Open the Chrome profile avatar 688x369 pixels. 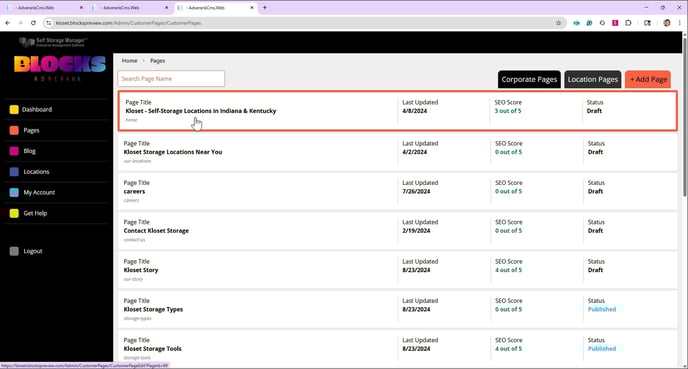pos(667,23)
